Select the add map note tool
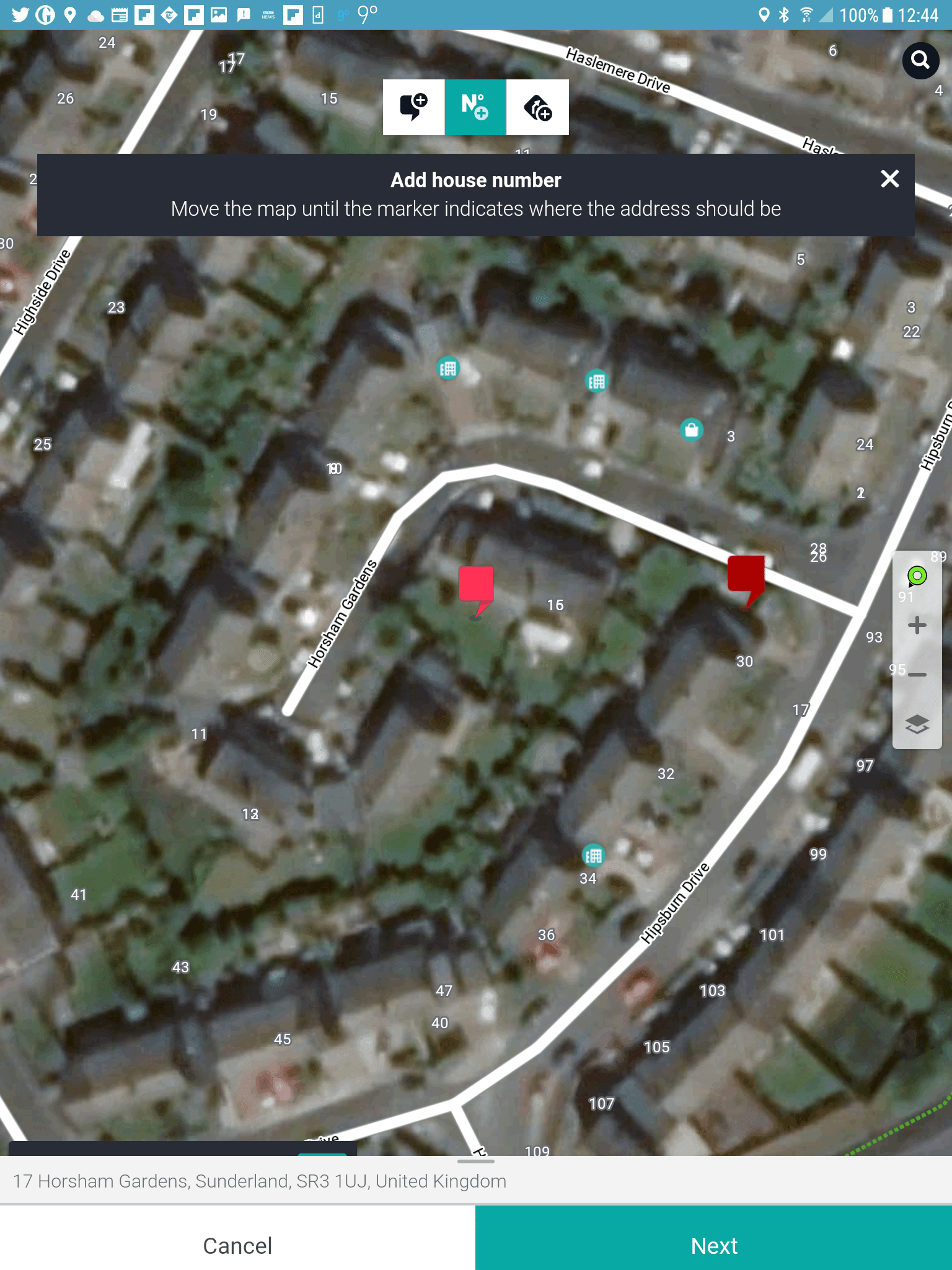The height and width of the screenshot is (1270, 952). pyautogui.click(x=413, y=107)
